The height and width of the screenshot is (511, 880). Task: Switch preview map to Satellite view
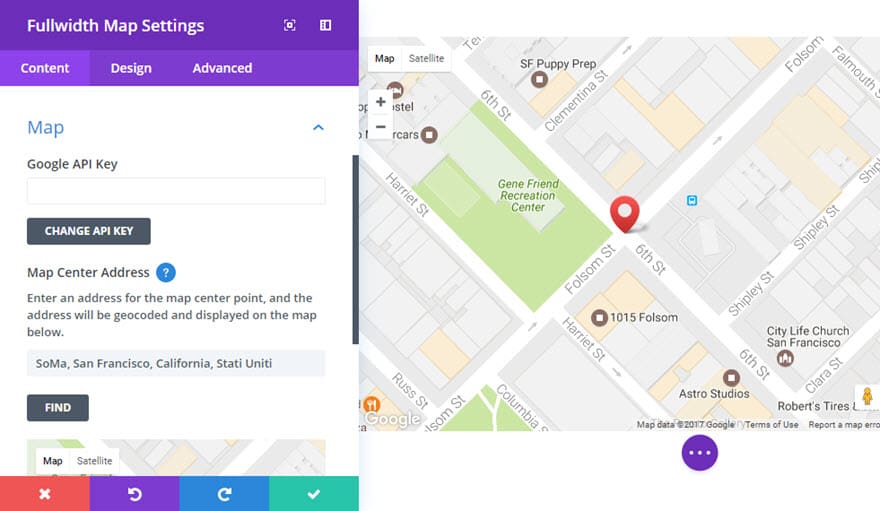(x=95, y=461)
